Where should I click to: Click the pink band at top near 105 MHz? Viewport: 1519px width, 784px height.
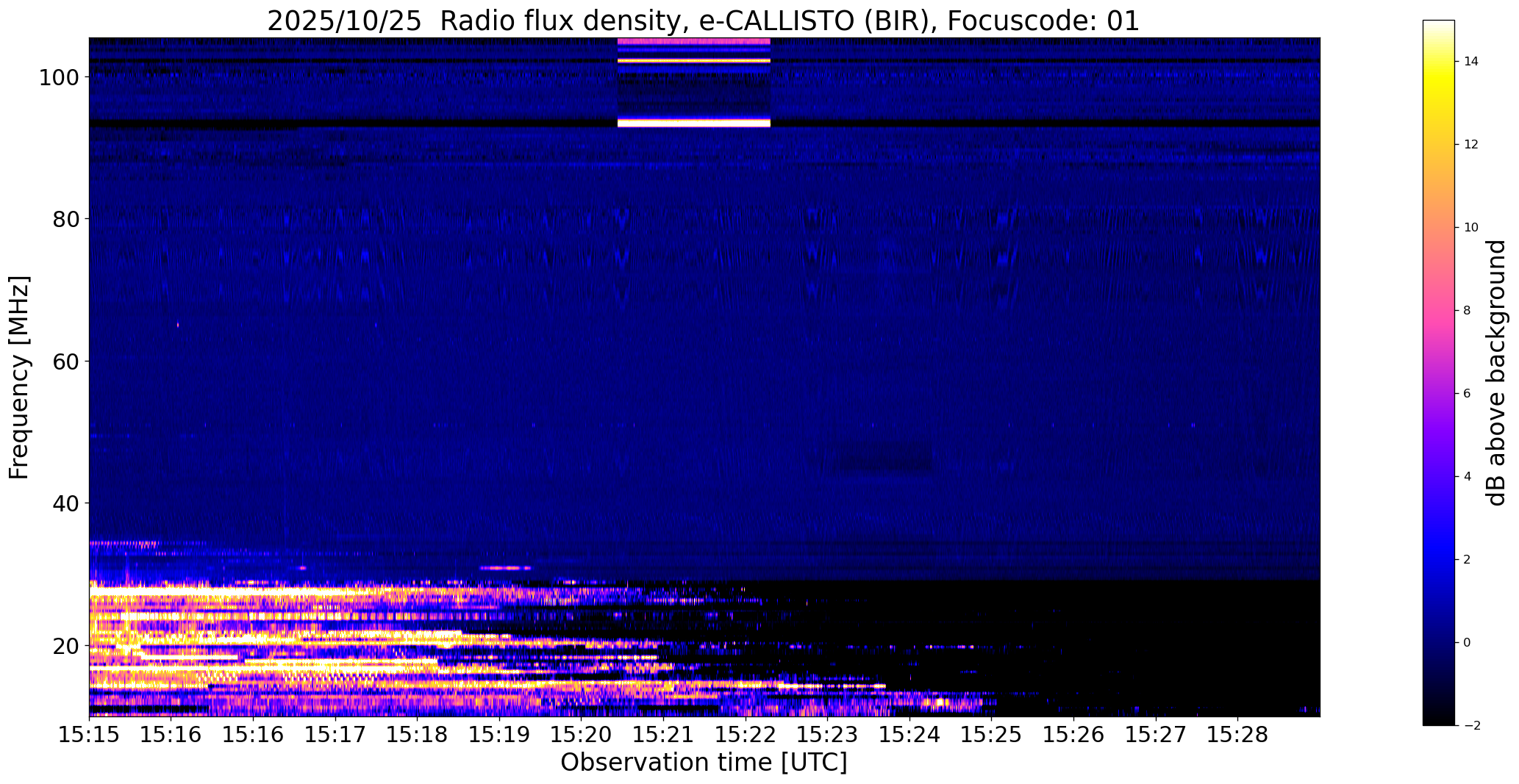694,41
